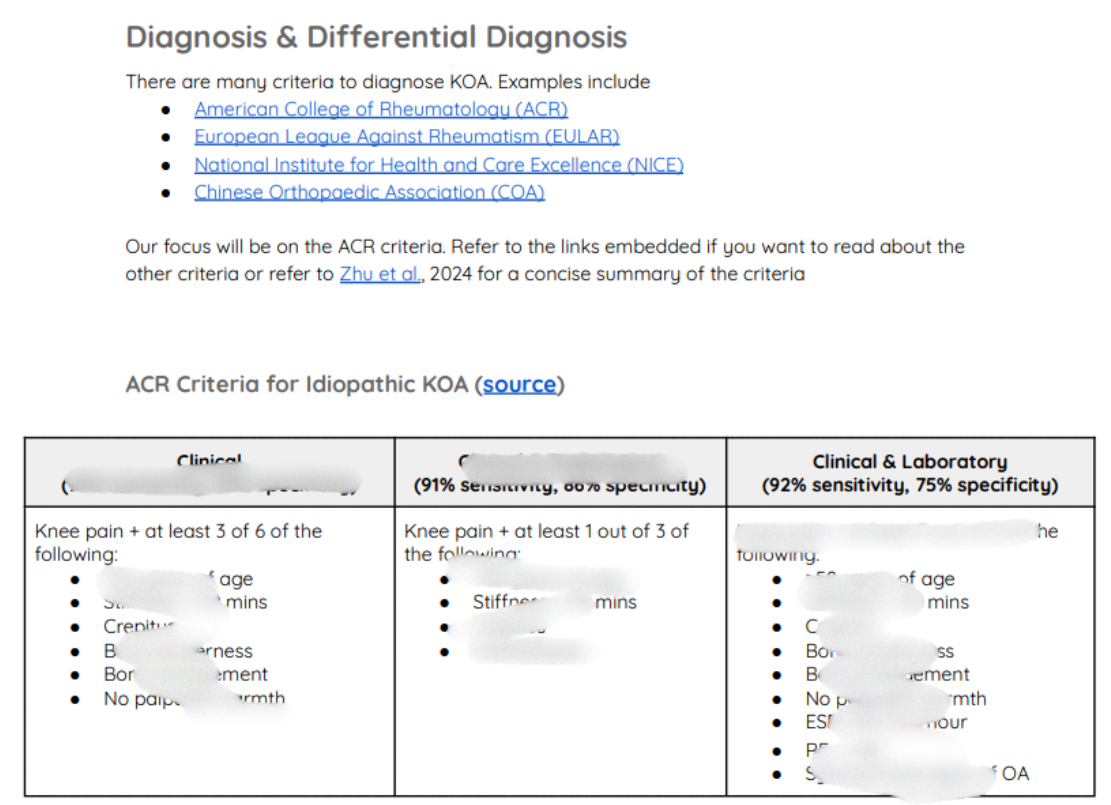This screenshot has height=805, width=1111.
Task: Click the ESR bullet in the third column
Action: (x=821, y=722)
